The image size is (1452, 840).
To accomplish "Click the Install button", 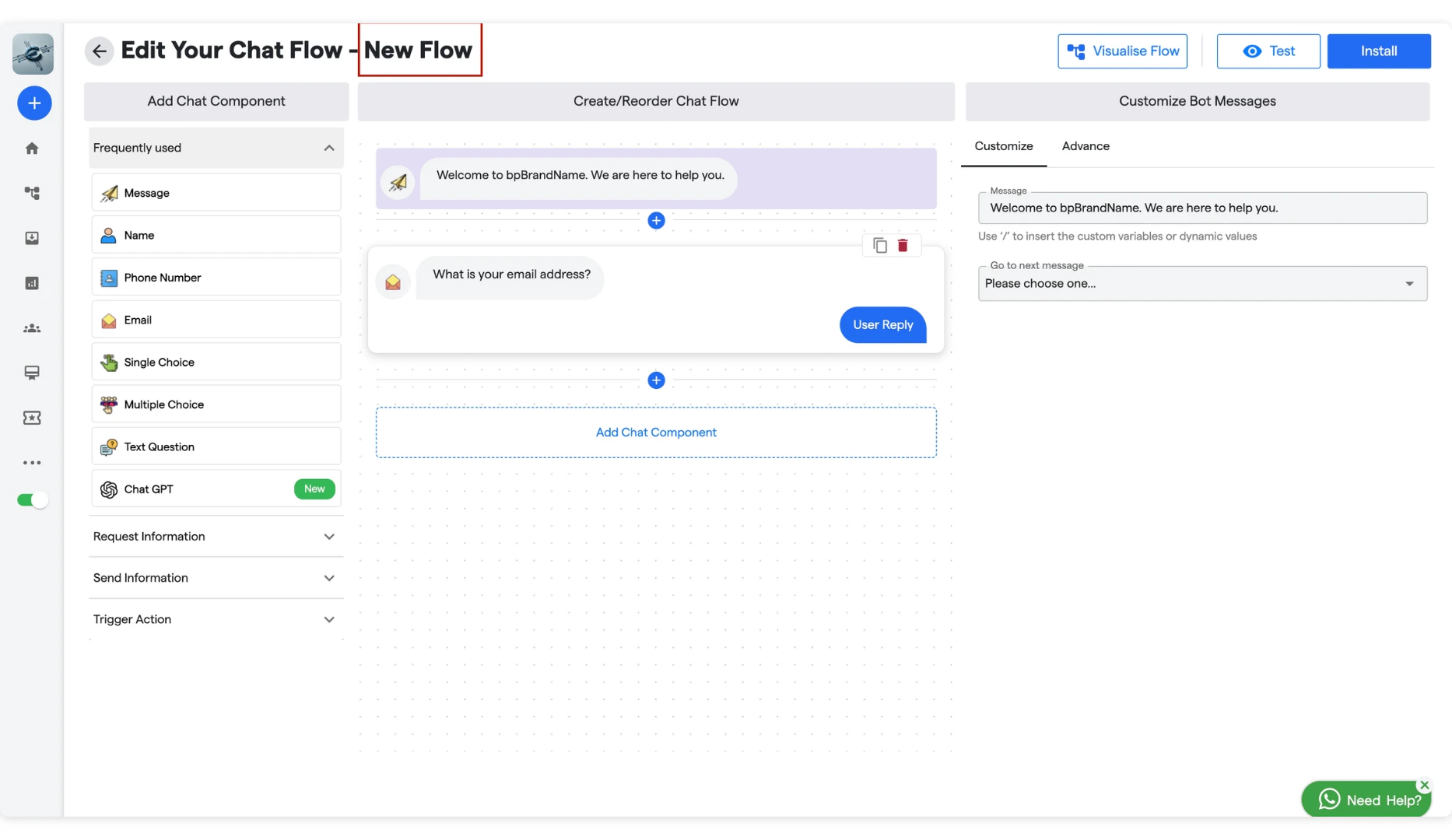I will 1379,51.
